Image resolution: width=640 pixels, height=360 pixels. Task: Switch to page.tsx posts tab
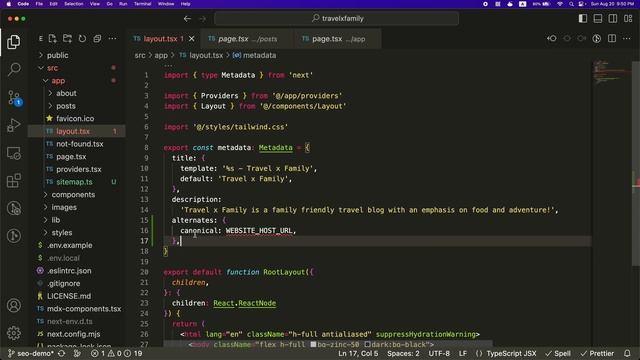247,39
